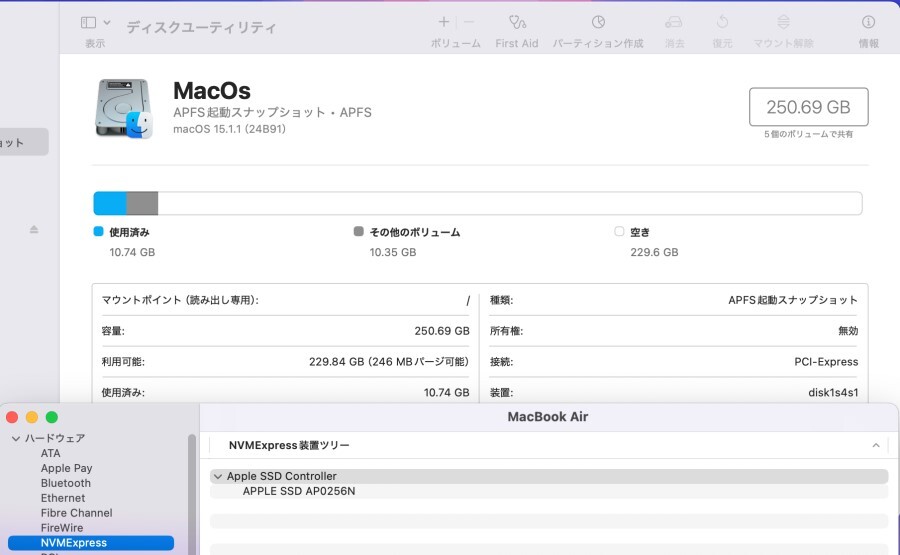900x555 pixels.
Task: Eject volume using sidebar eject icon
Action: point(34,230)
